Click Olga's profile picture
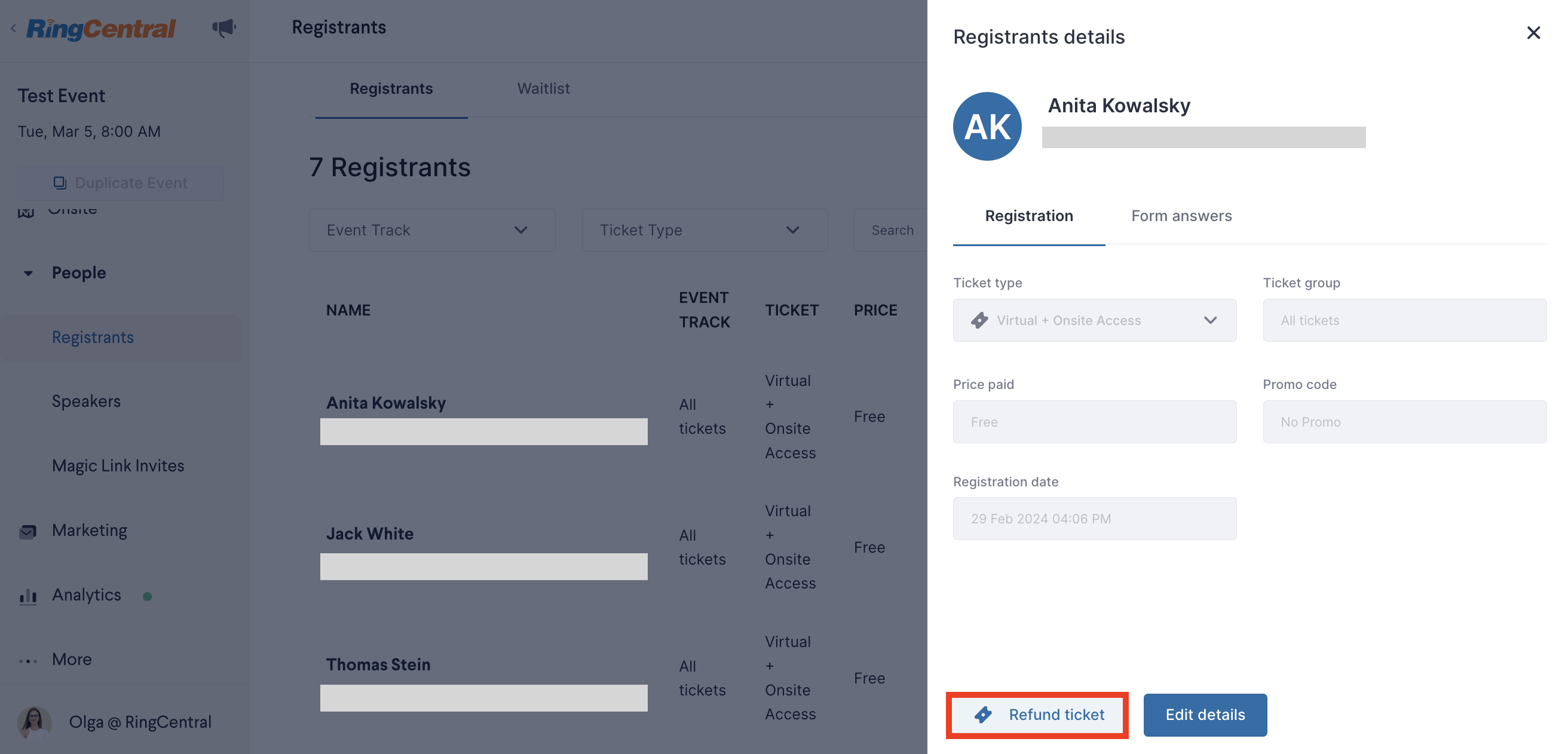This screenshot has width=1568, height=754. click(34, 722)
